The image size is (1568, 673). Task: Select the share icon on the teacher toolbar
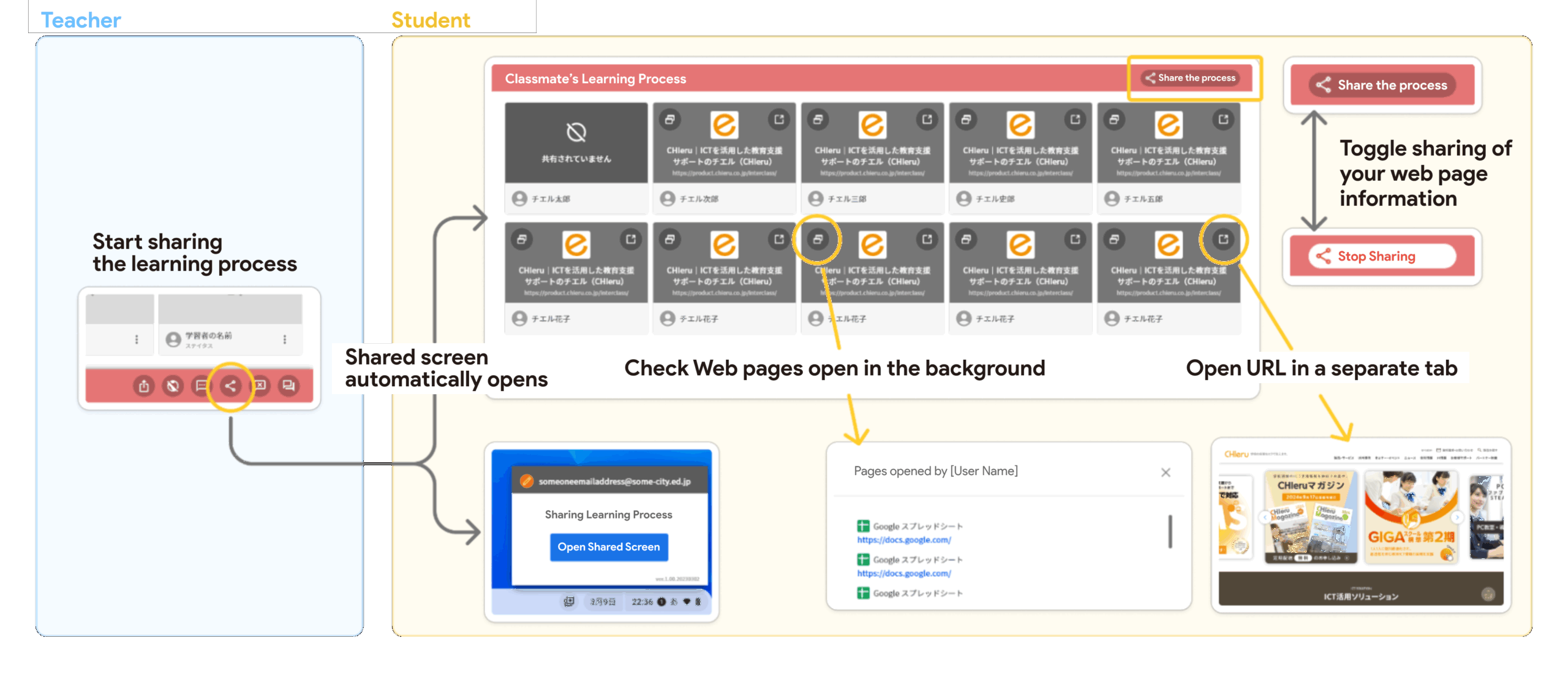(230, 386)
